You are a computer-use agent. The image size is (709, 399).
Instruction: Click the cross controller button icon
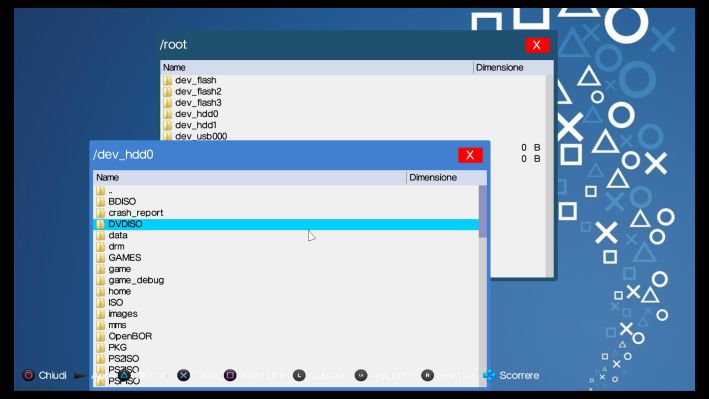[x=184, y=375]
